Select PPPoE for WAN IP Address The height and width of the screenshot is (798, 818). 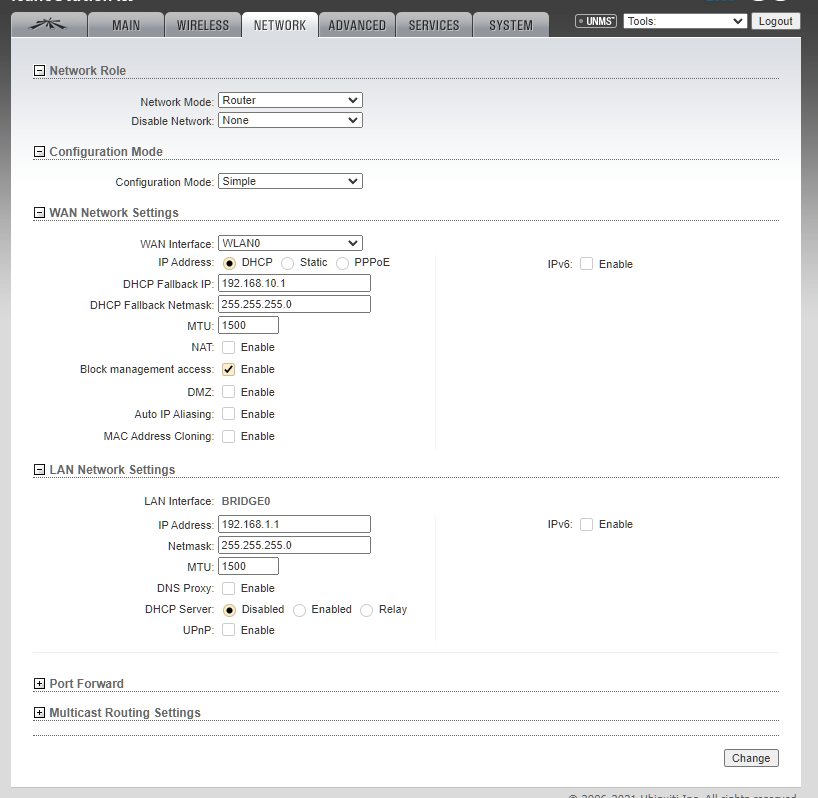pyautogui.click(x=342, y=263)
